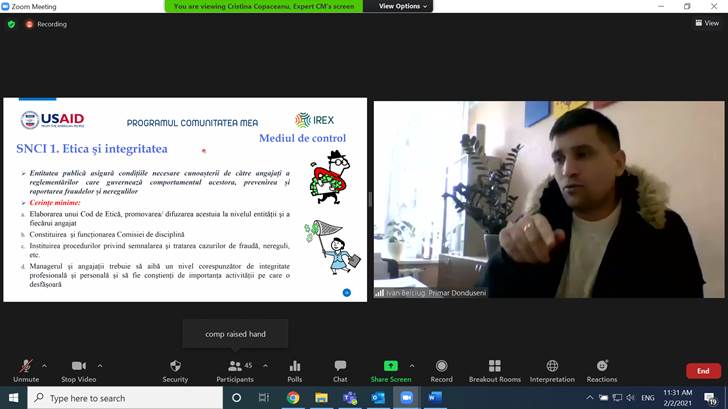Expand video options arrow beside Stop Video
The image size is (728, 409).
(100, 365)
